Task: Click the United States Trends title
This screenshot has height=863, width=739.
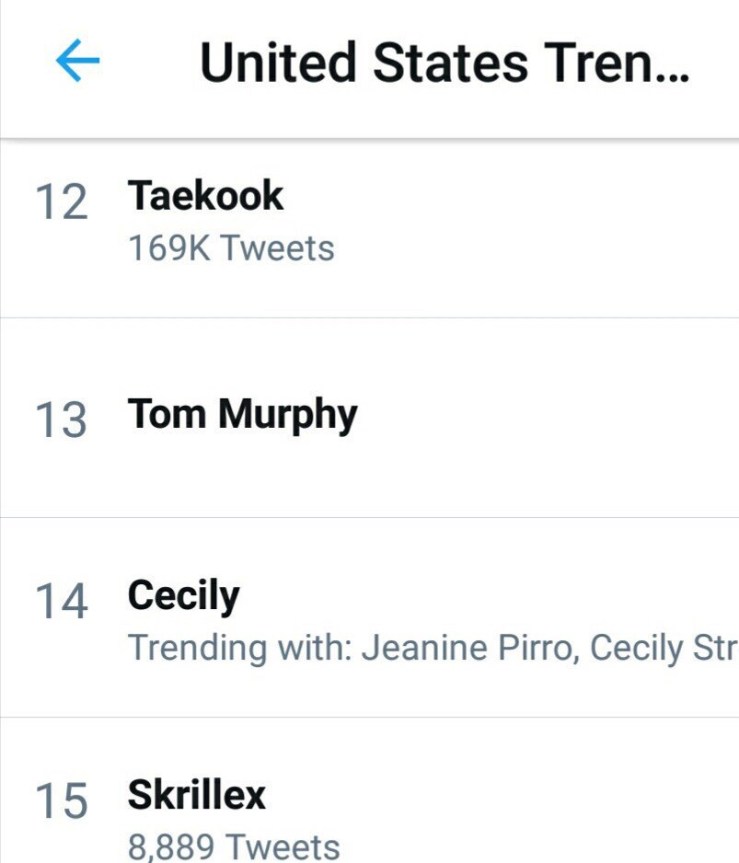Action: coord(445,64)
